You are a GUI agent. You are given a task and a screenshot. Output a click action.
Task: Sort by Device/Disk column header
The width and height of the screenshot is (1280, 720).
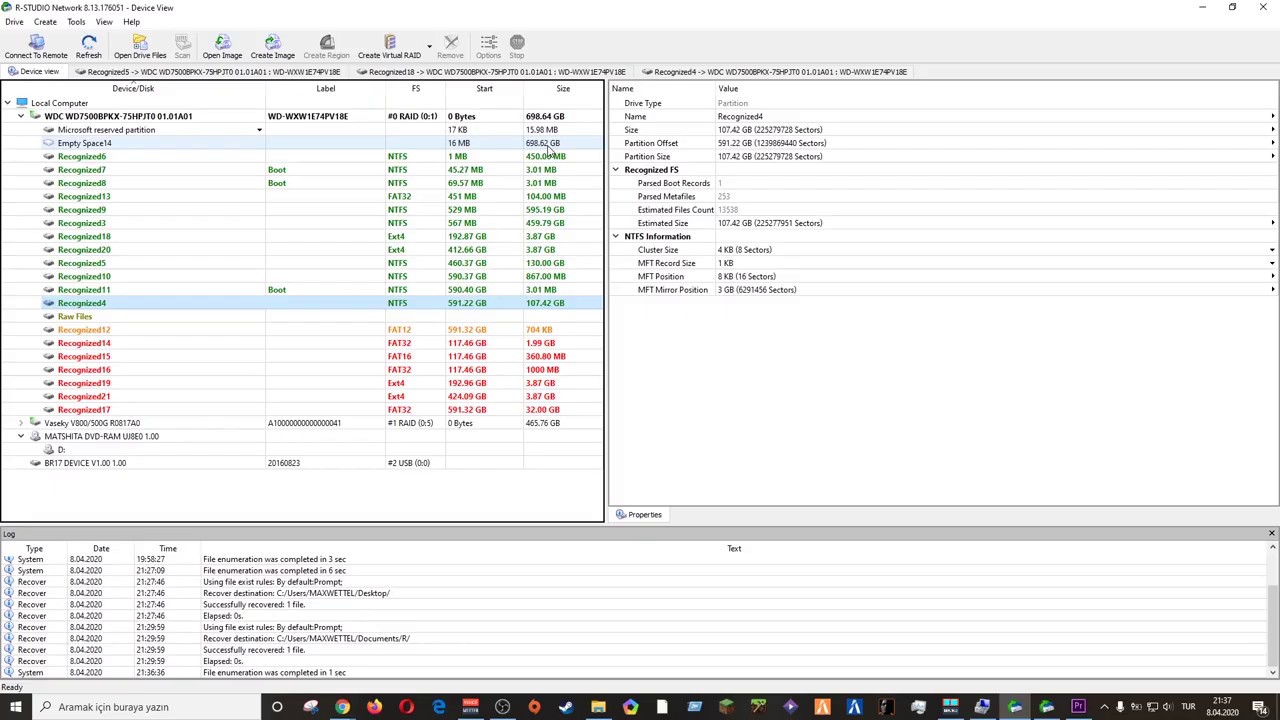[x=133, y=89]
